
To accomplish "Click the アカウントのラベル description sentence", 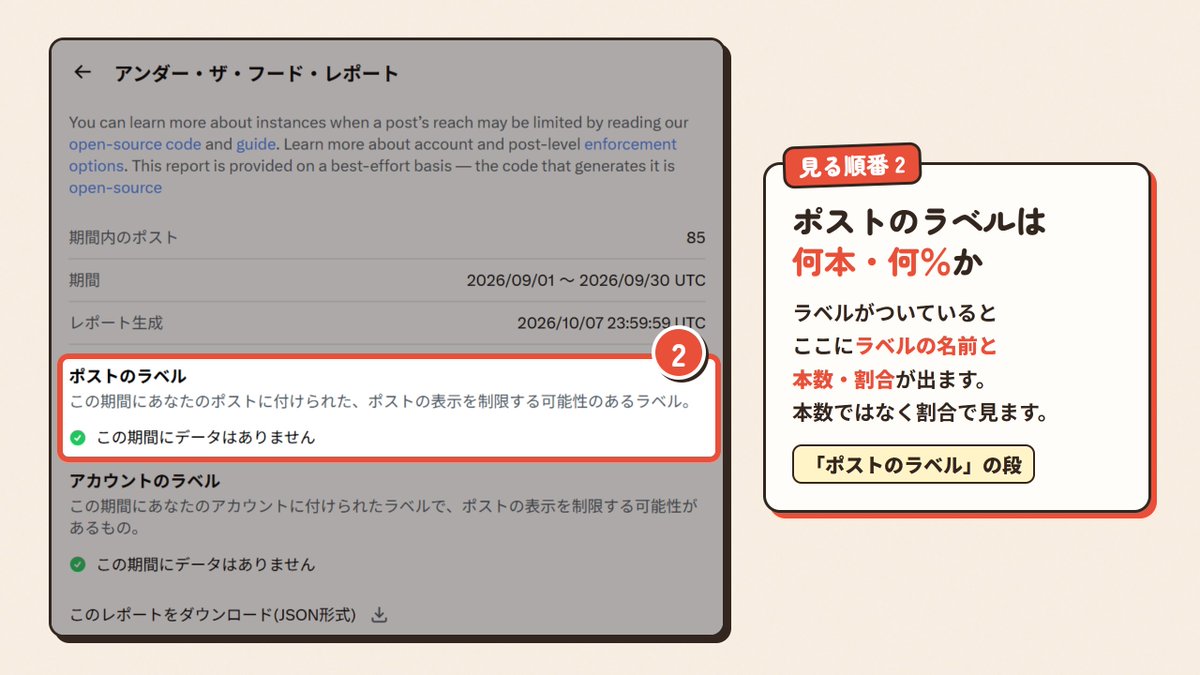I will point(383,516).
